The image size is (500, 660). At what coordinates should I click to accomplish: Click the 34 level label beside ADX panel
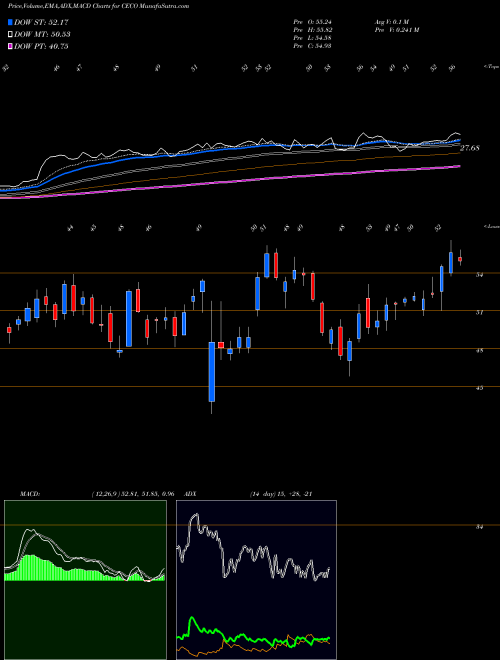[479, 527]
